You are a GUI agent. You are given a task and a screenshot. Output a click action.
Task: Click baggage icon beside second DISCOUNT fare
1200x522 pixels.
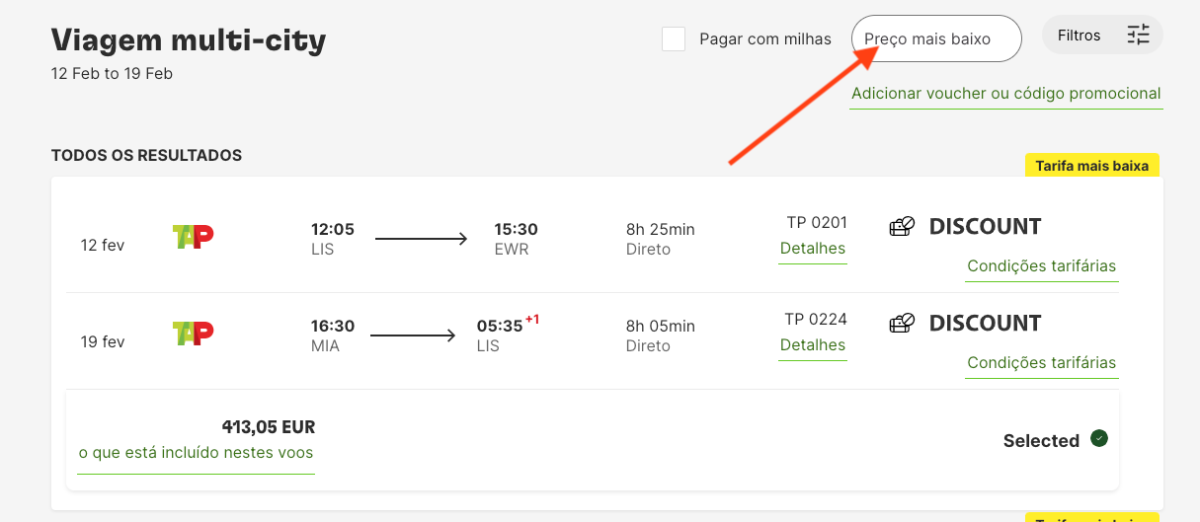click(902, 323)
